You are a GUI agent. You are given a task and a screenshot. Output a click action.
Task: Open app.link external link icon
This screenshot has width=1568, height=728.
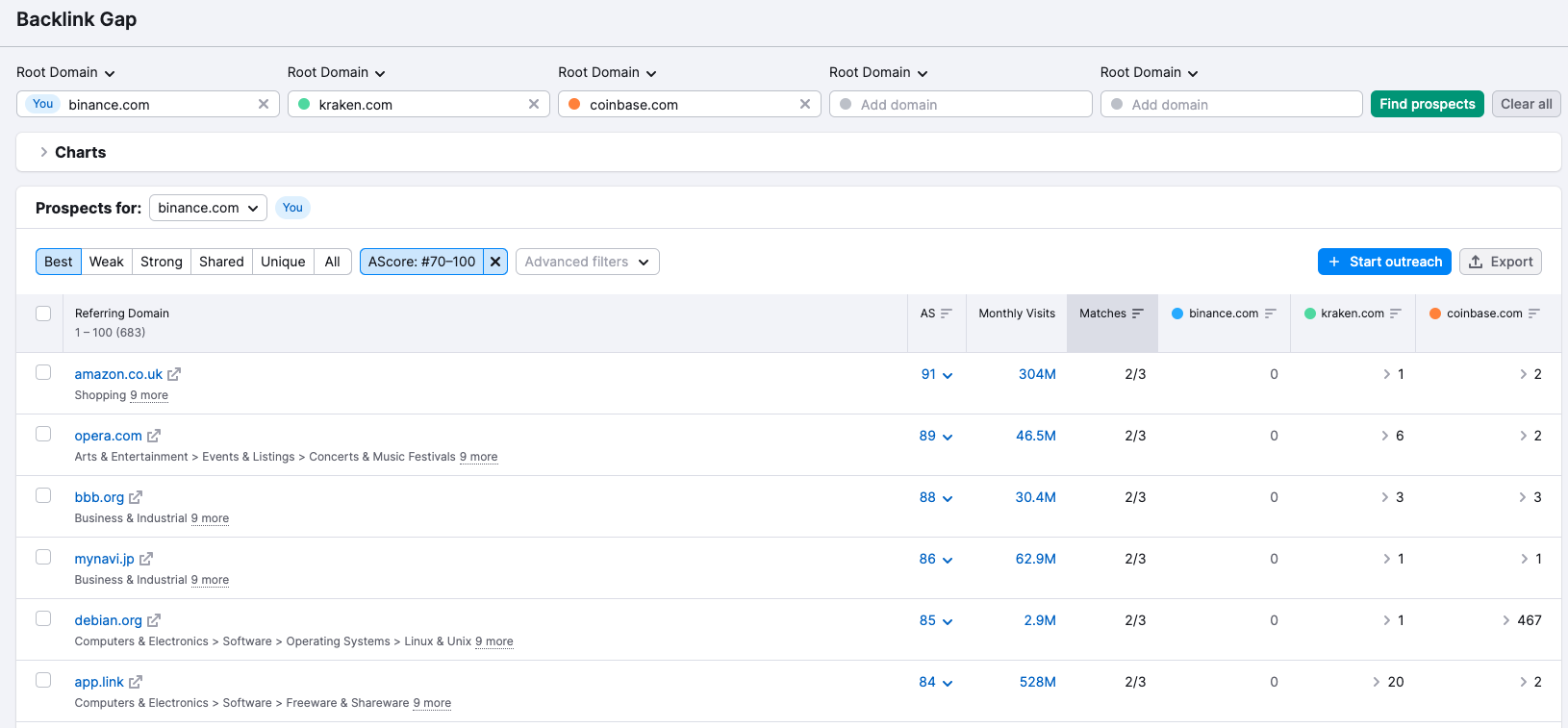coord(136,682)
